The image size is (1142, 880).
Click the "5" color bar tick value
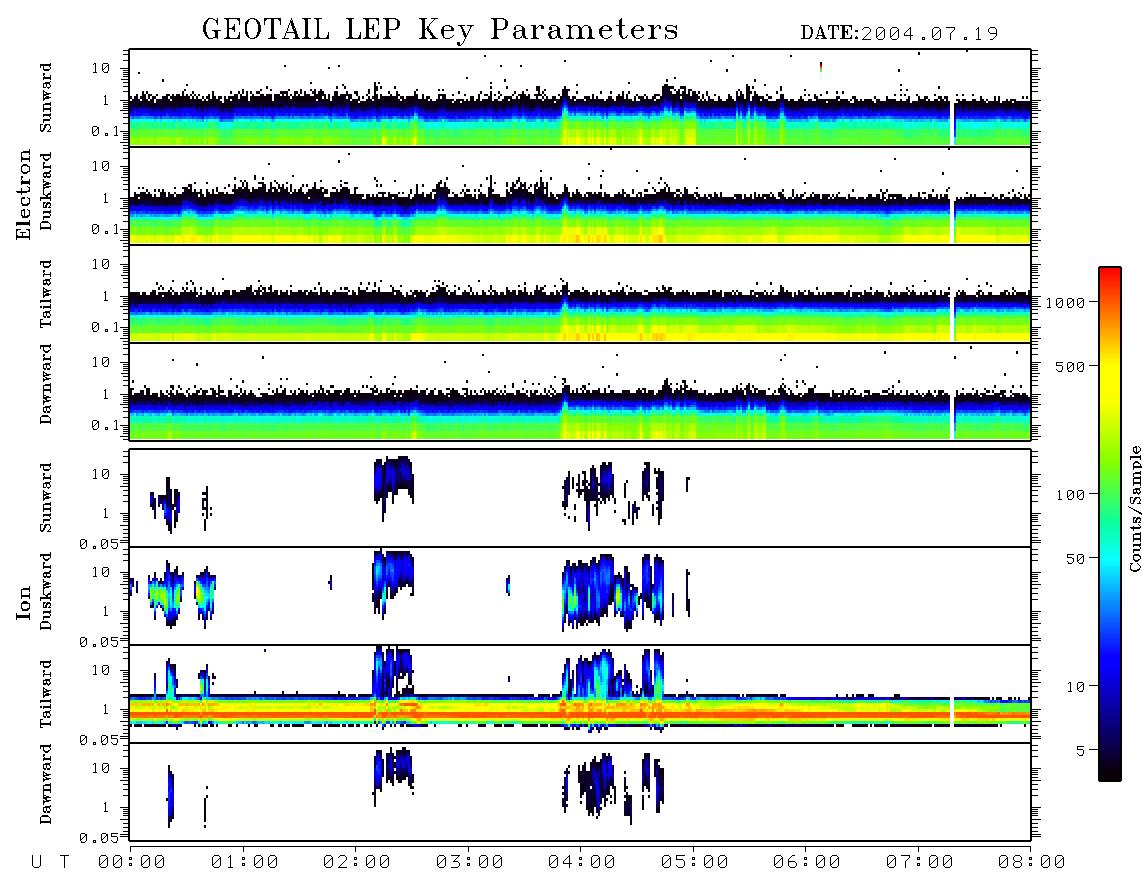click(1081, 751)
